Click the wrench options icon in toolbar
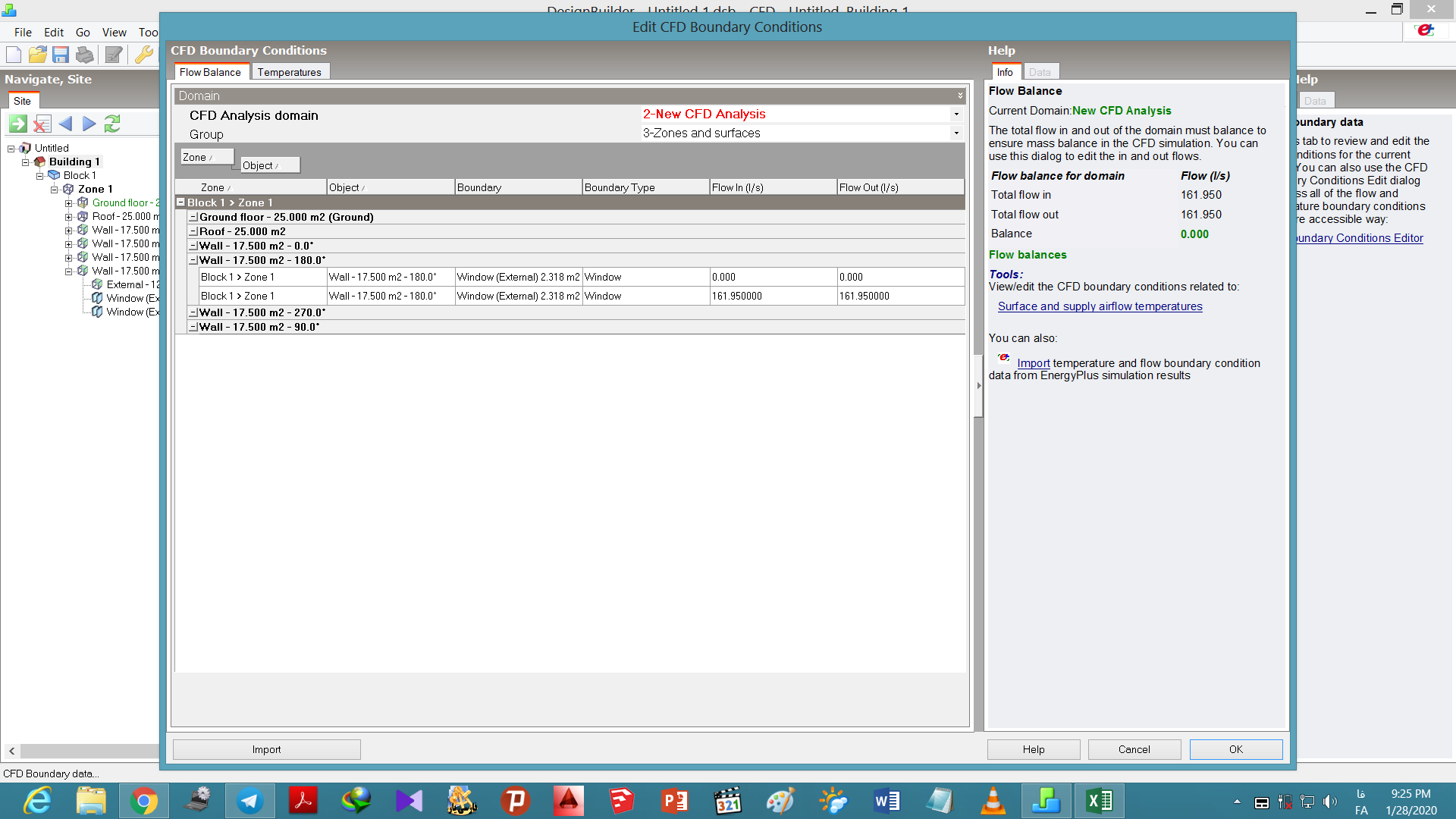 [x=143, y=55]
